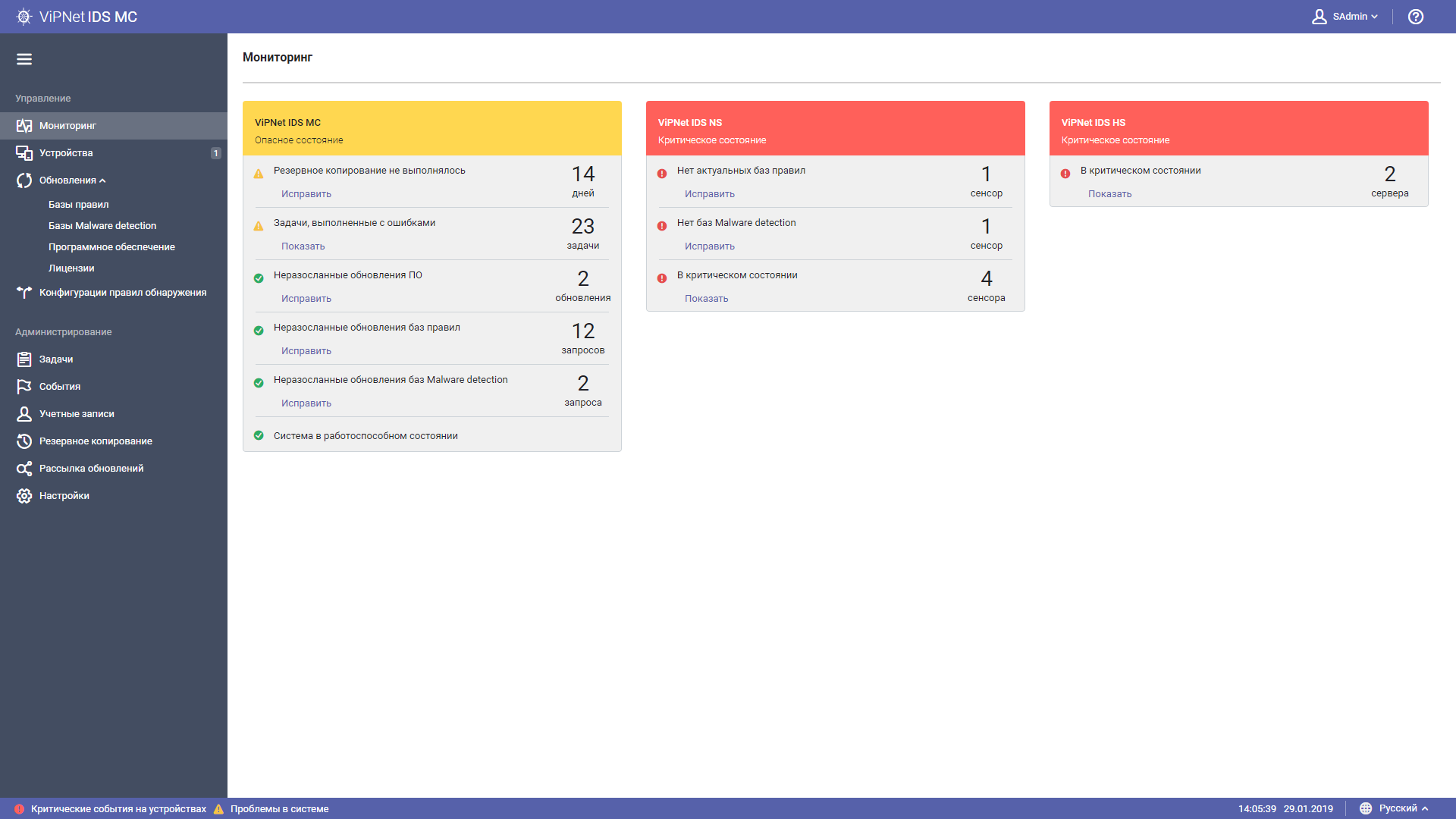Open the Лицензии submenu item
The image size is (1456, 819).
pos(71,268)
